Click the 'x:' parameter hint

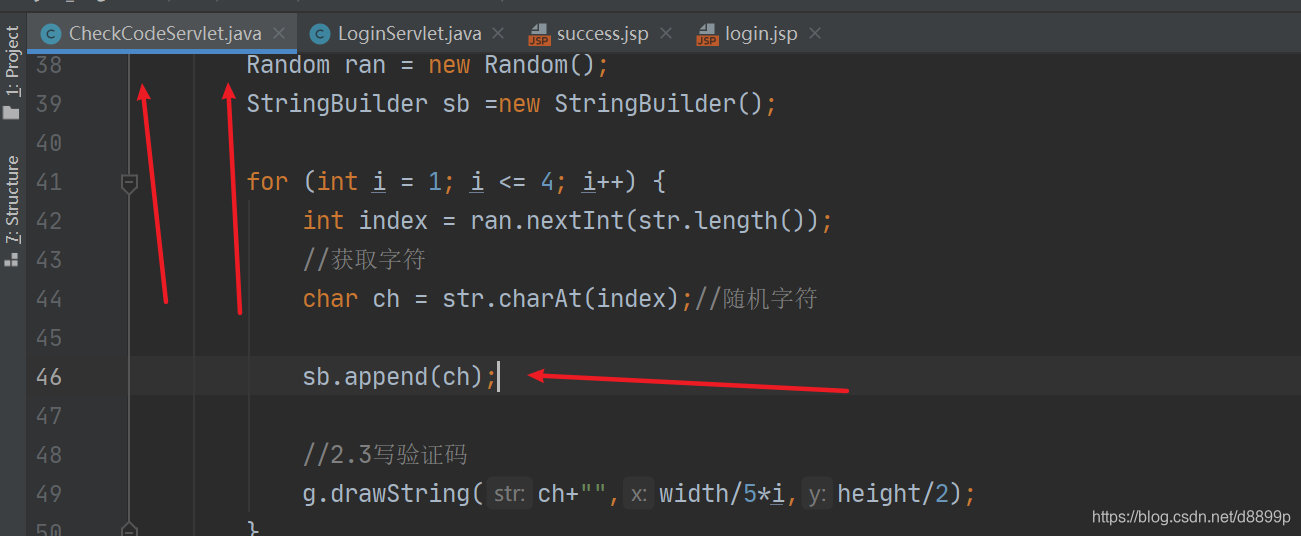pos(638,494)
